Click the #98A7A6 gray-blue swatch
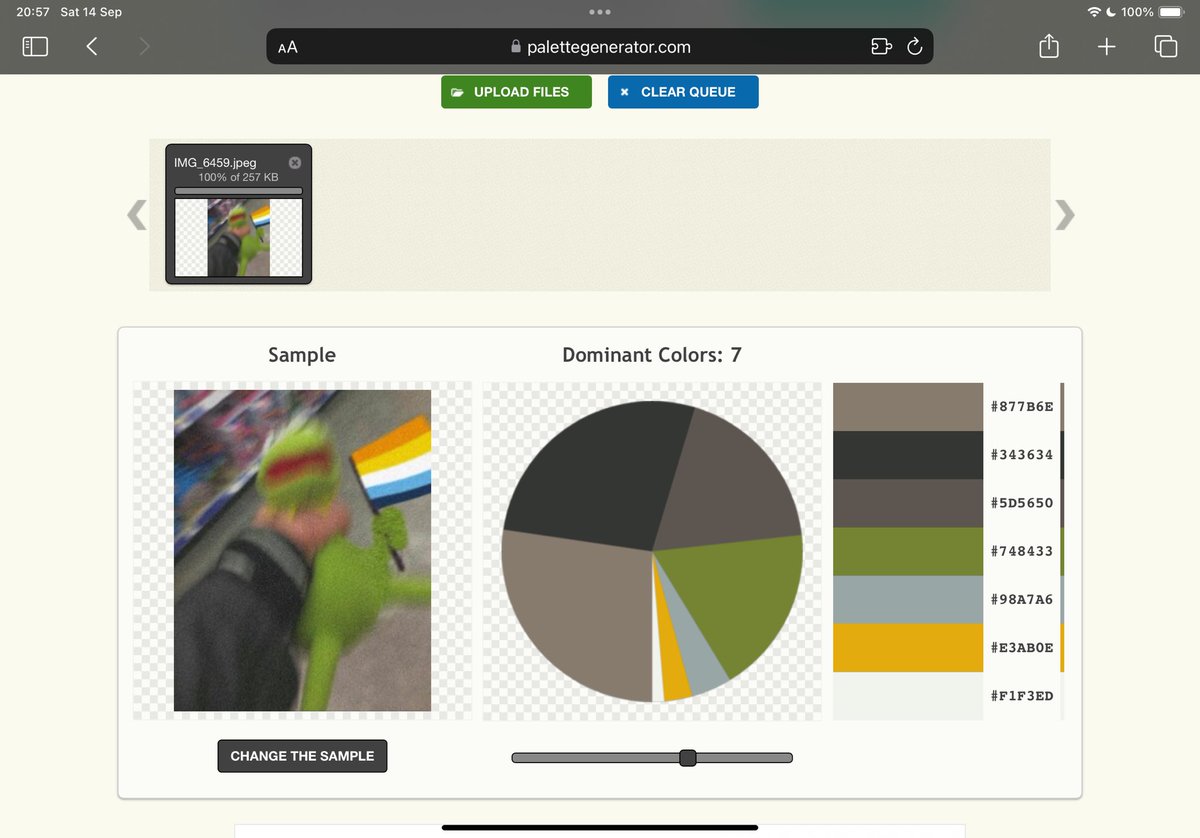This screenshot has height=838, width=1200. pyautogui.click(x=908, y=600)
